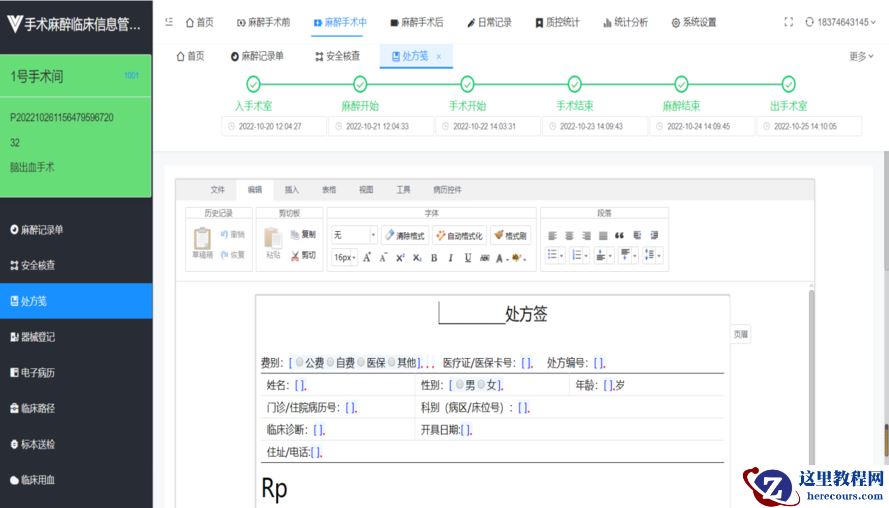
Task: Toggle fullscreen mode icon in top bar
Action: tap(788, 22)
